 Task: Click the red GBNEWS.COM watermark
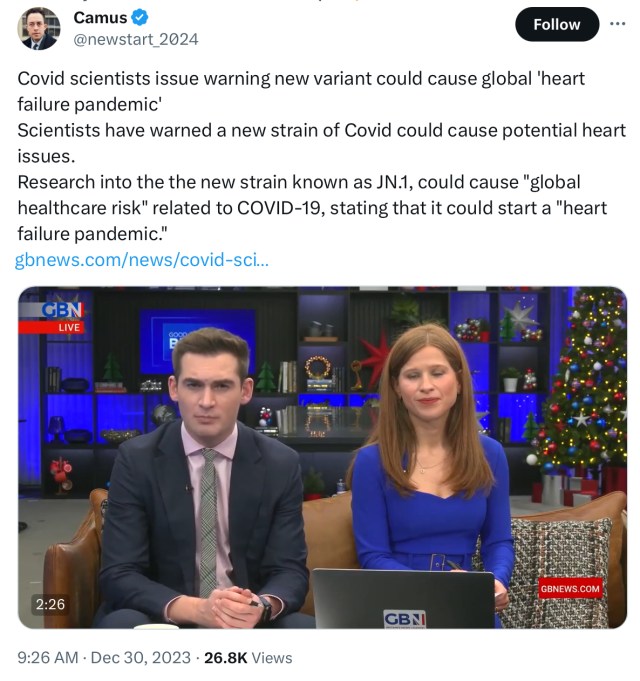[x=570, y=589]
